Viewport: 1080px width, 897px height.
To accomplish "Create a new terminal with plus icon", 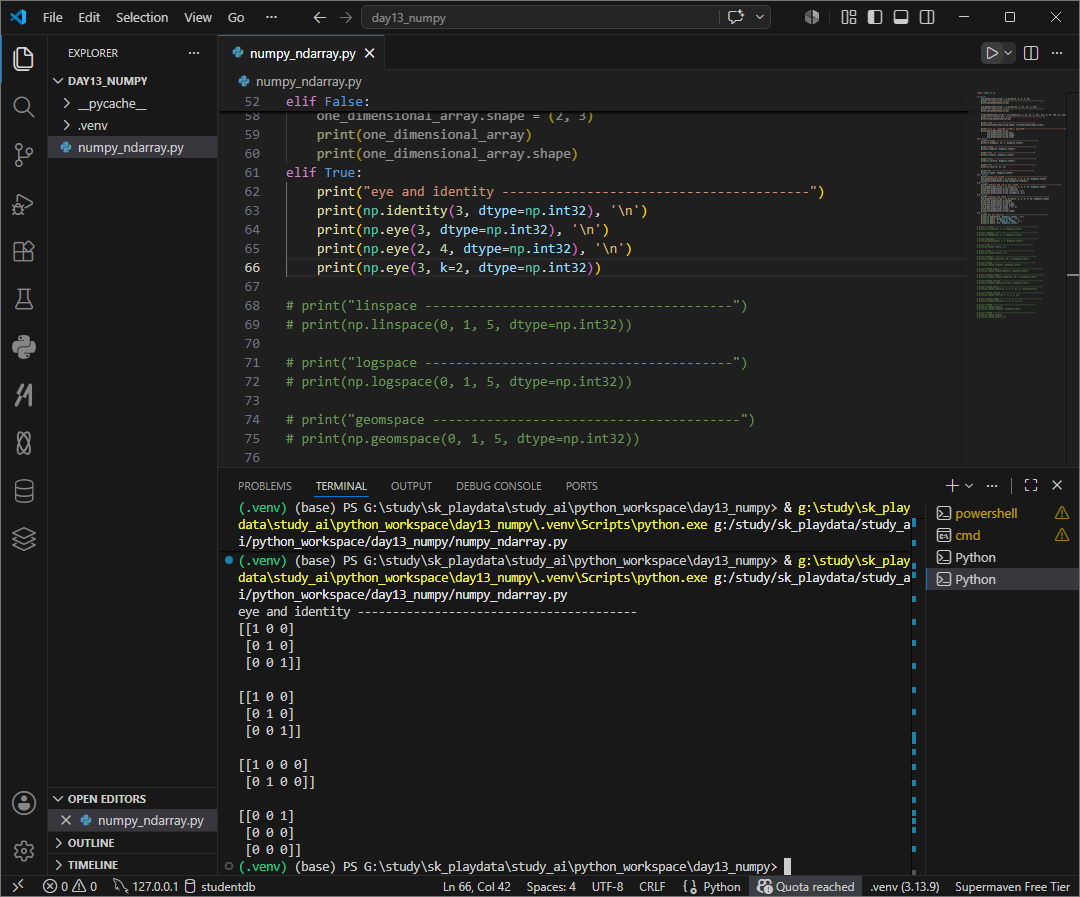I will (x=952, y=486).
